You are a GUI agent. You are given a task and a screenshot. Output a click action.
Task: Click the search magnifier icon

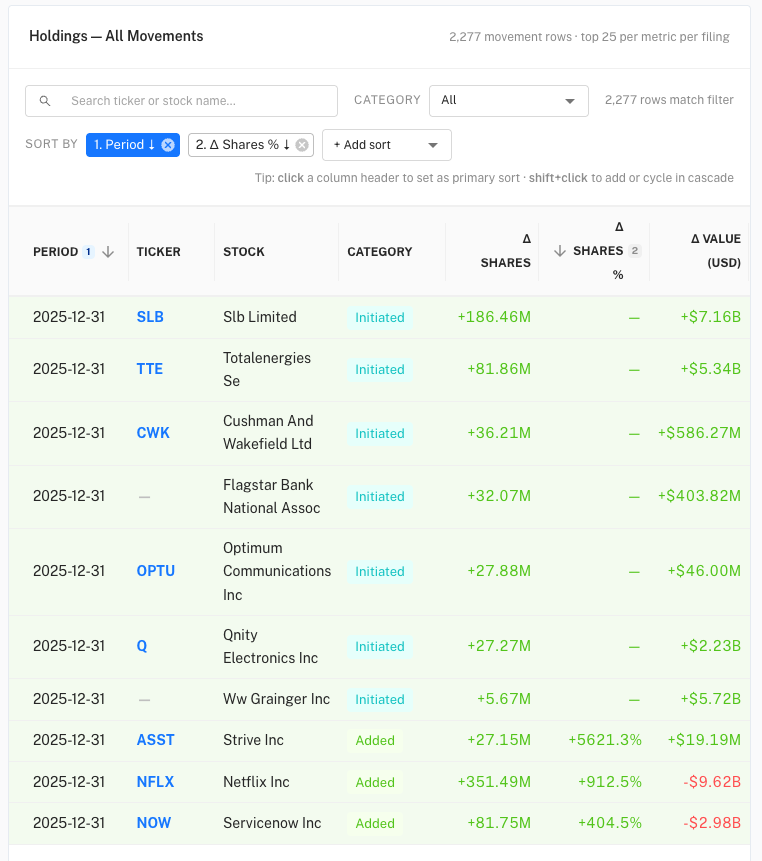point(45,101)
